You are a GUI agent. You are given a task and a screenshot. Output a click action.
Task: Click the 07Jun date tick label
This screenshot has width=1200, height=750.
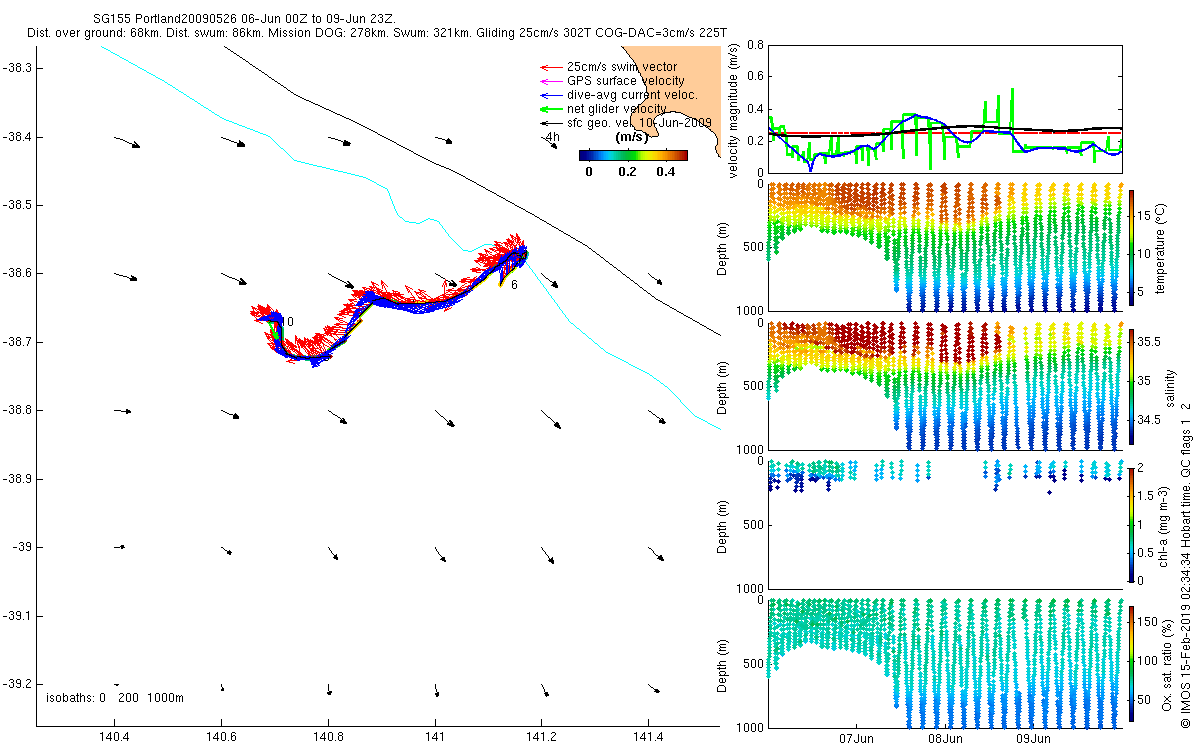[x=857, y=740]
